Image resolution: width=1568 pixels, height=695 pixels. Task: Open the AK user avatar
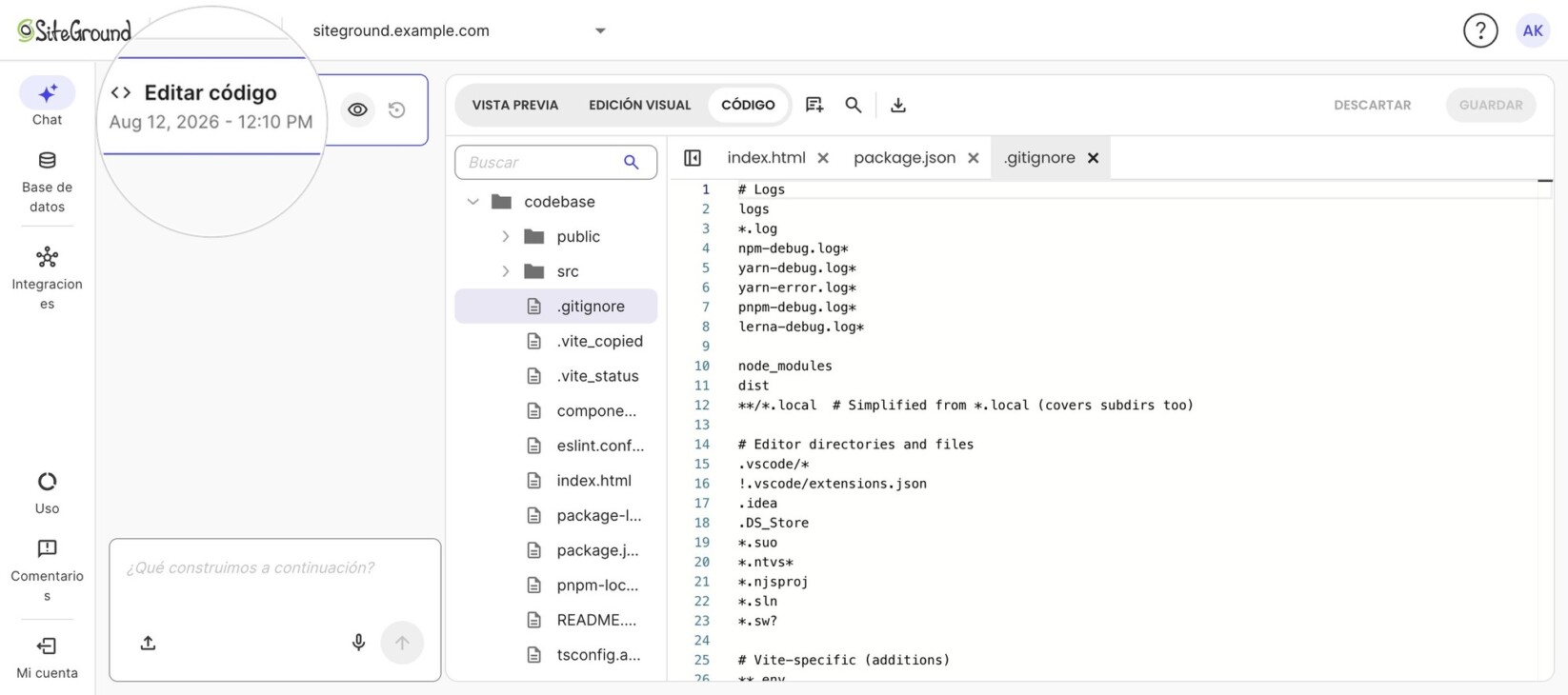(x=1533, y=30)
